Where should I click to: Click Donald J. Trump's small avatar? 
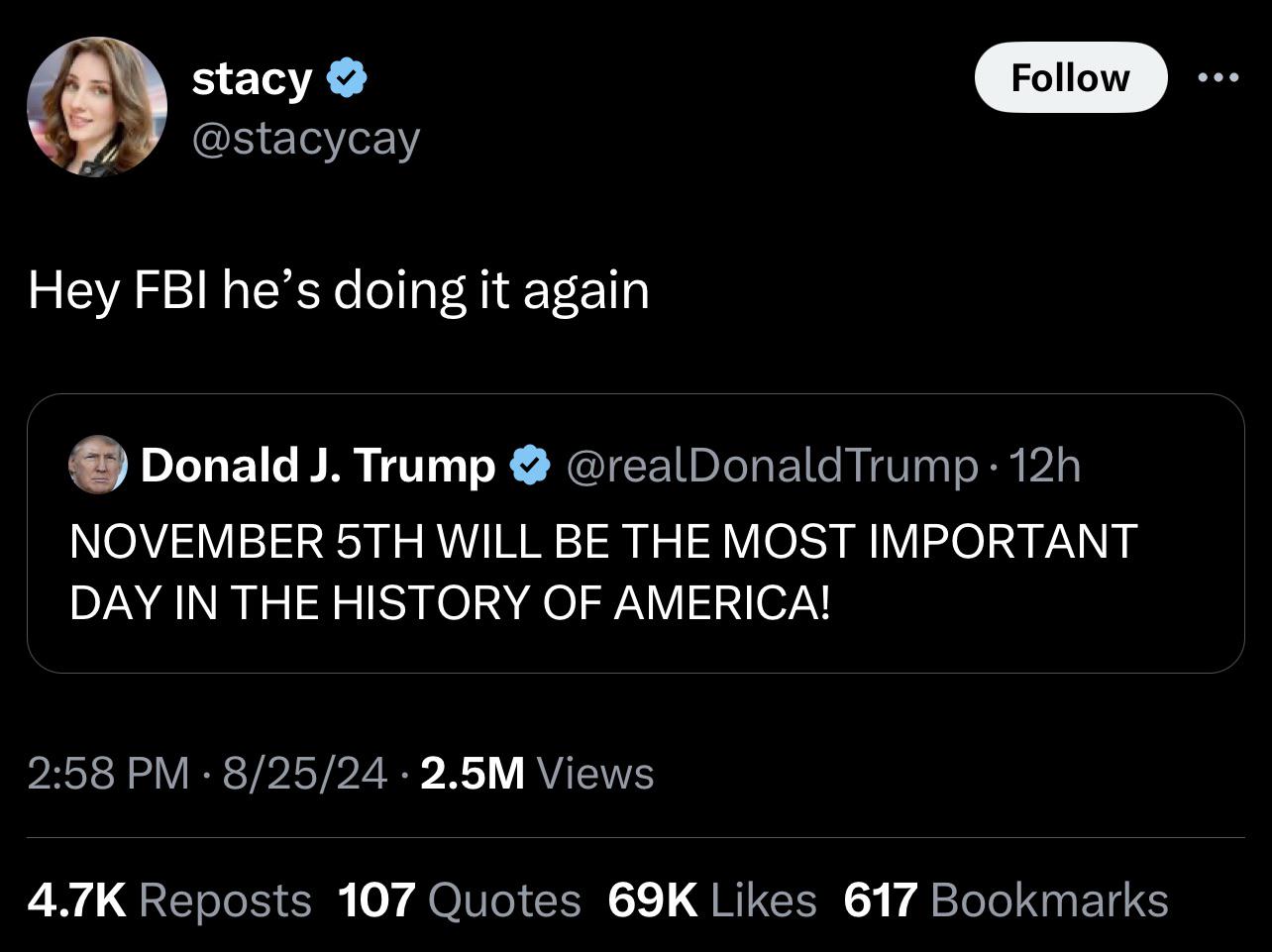pyautogui.click(x=97, y=465)
